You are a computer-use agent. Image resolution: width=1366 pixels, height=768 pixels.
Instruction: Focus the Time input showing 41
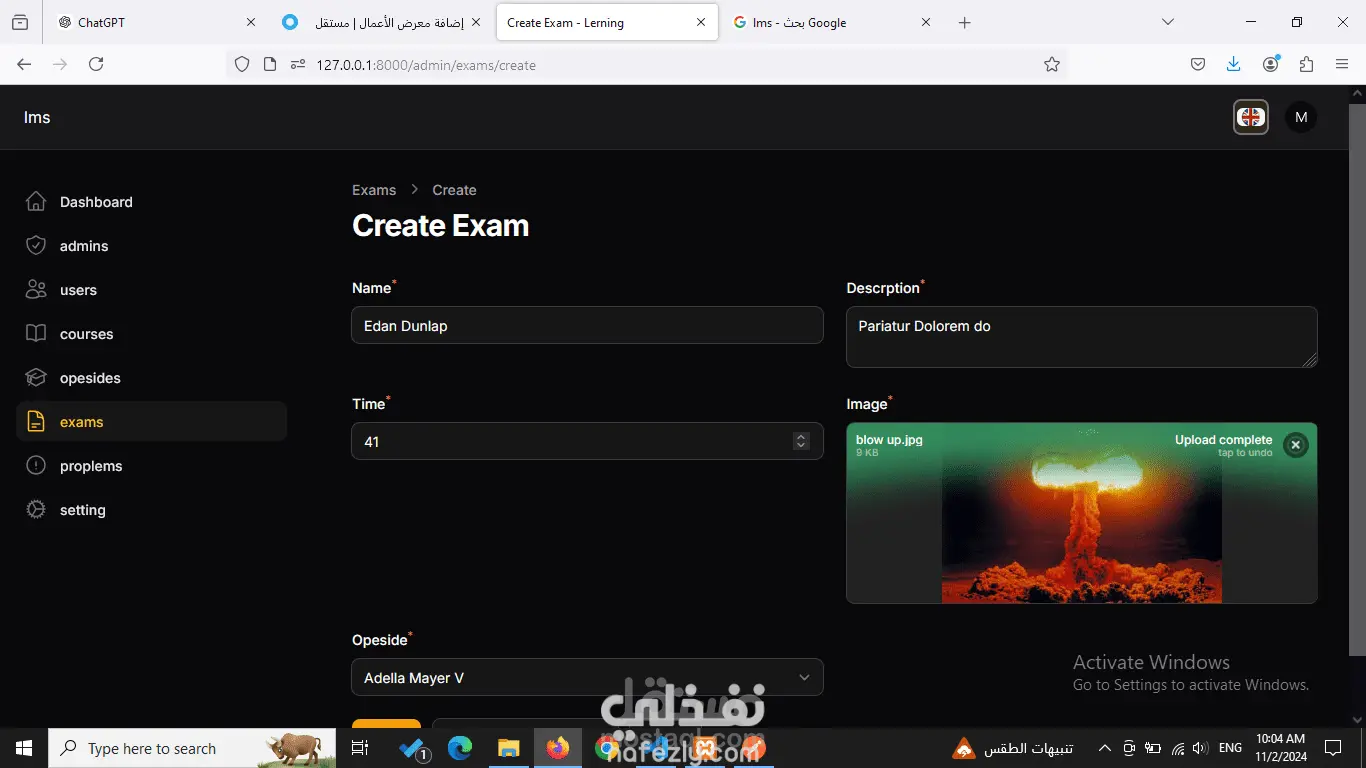click(x=587, y=441)
